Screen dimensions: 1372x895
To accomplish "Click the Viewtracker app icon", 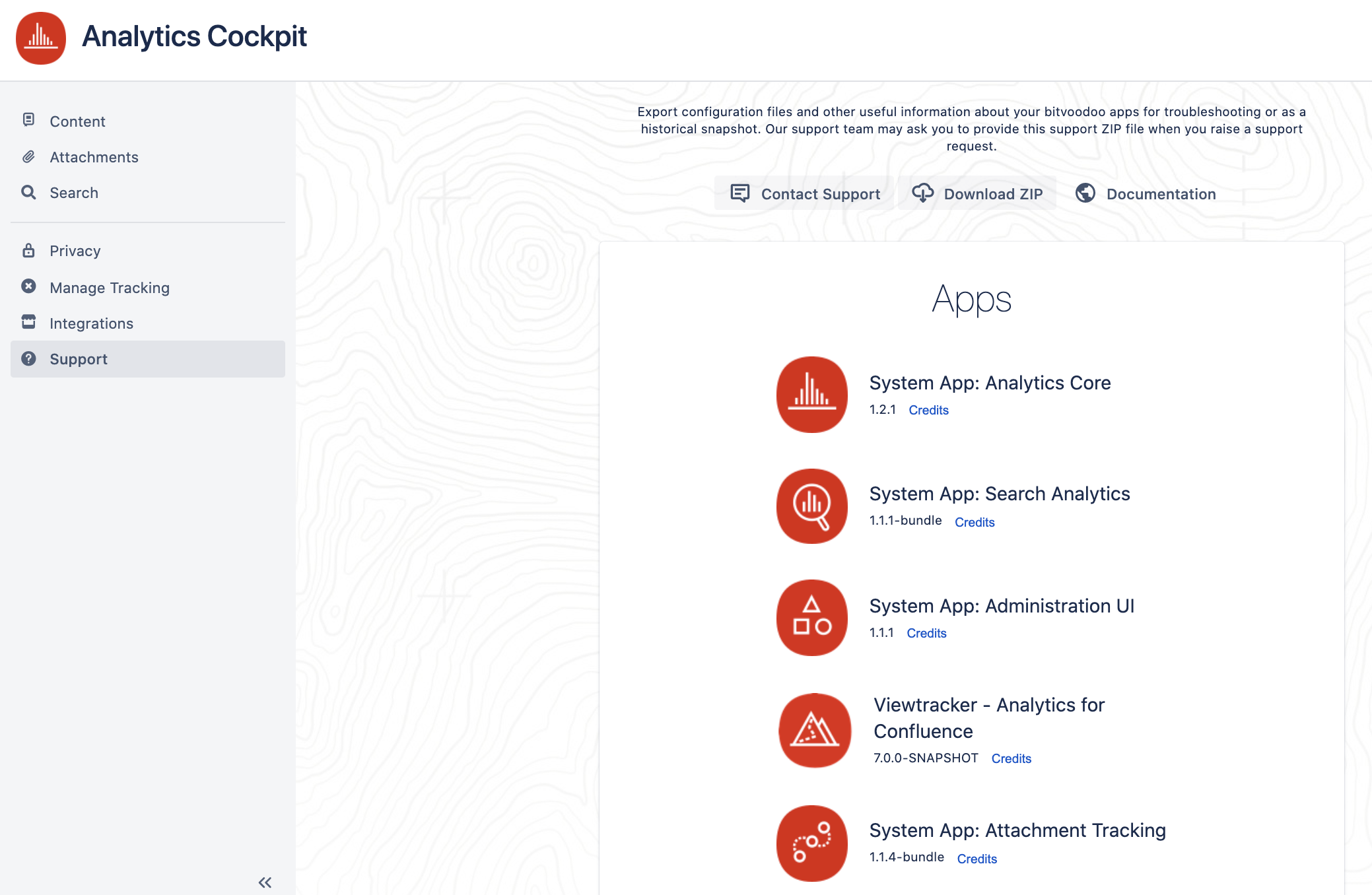I will [x=814, y=730].
